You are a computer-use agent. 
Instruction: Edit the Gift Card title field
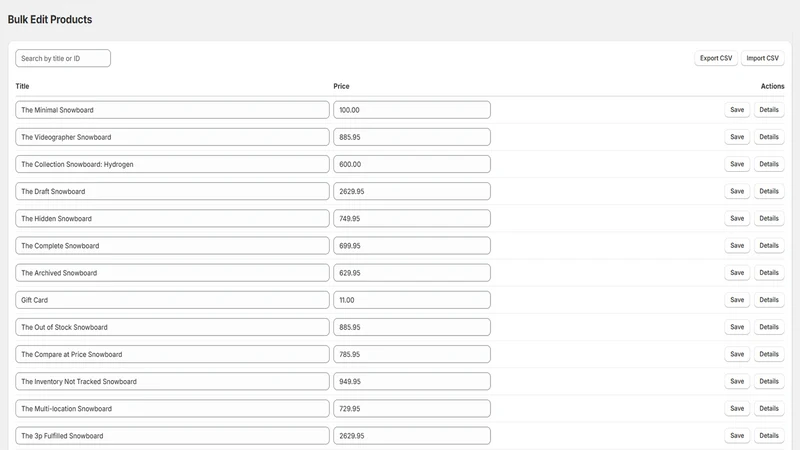click(172, 300)
